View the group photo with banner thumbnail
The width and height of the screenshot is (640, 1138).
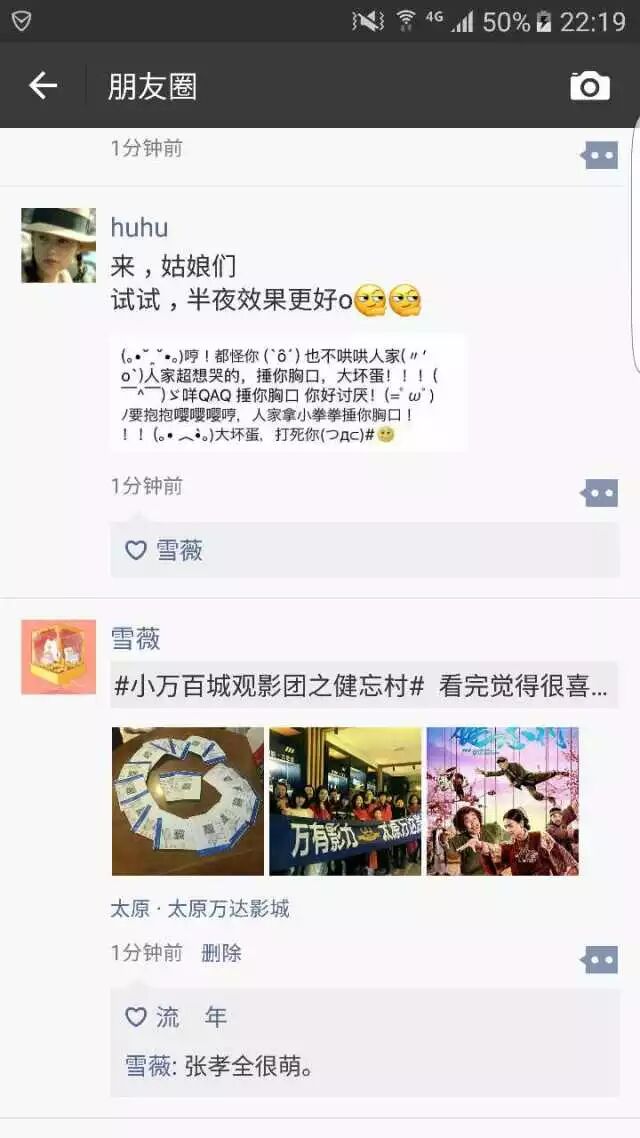[345, 801]
